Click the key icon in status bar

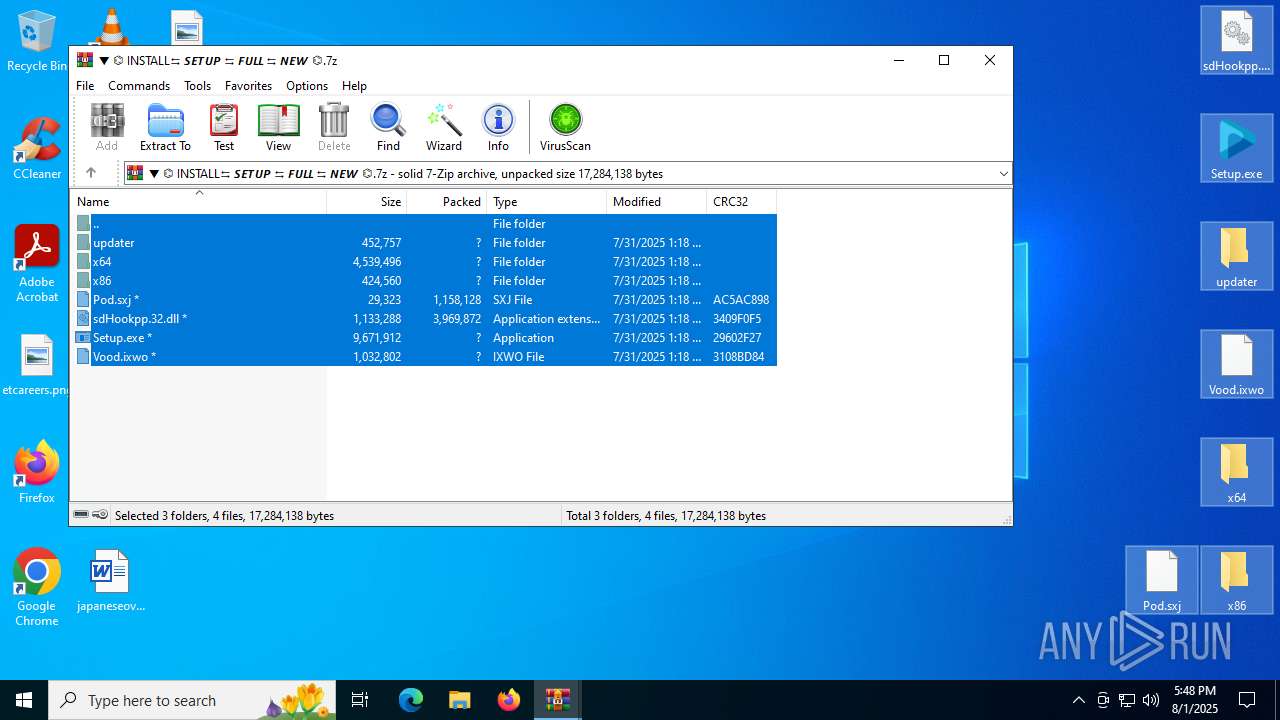(x=100, y=515)
